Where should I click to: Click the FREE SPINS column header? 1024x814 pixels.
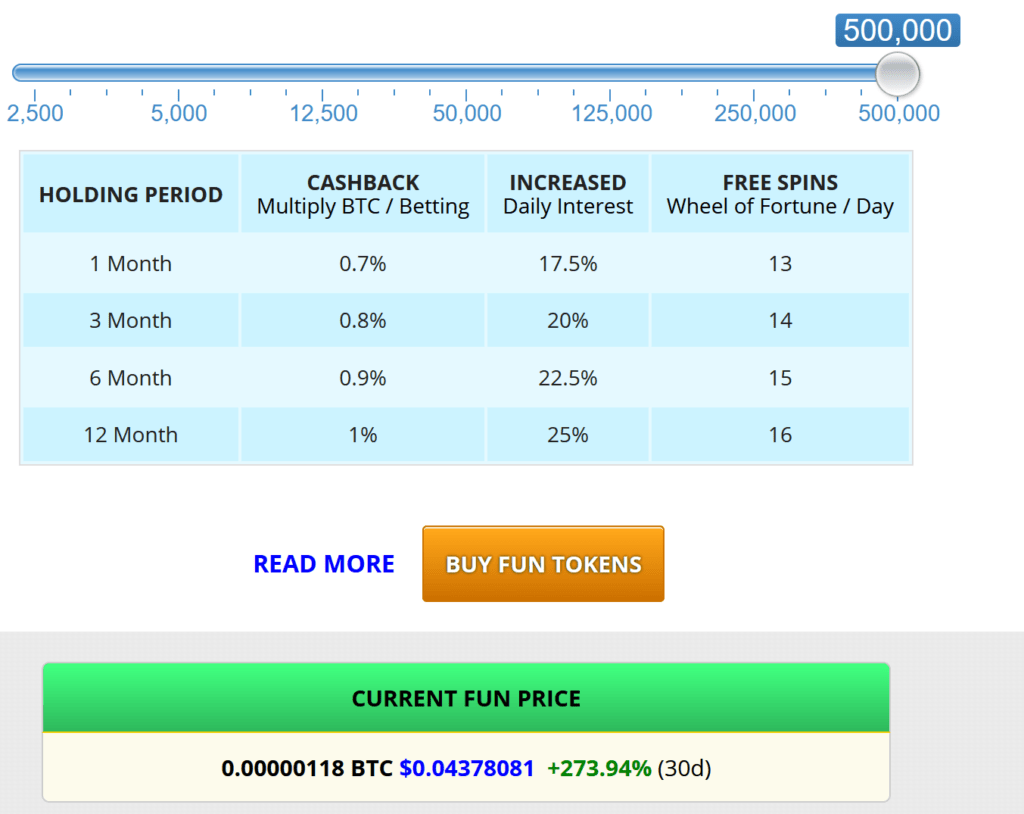(x=780, y=194)
